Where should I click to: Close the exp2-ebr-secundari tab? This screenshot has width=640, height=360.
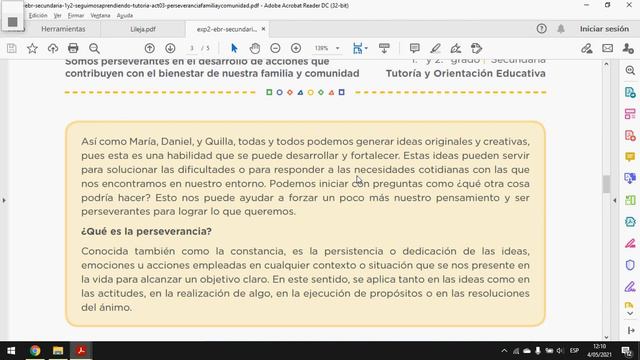click(x=263, y=29)
